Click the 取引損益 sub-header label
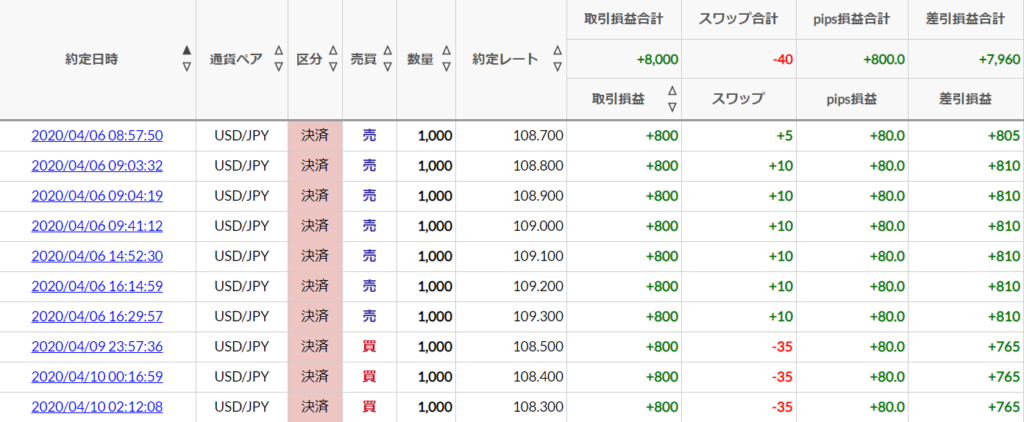Image resolution: width=1024 pixels, height=422 pixels. point(618,99)
